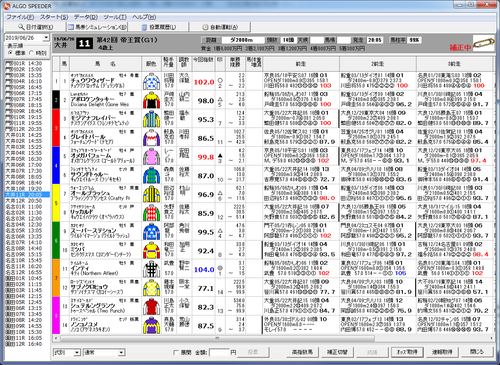The width and height of the screenshot is (500, 365).
Task: Click the 補正切替 button
Action: pyautogui.click(x=337, y=352)
